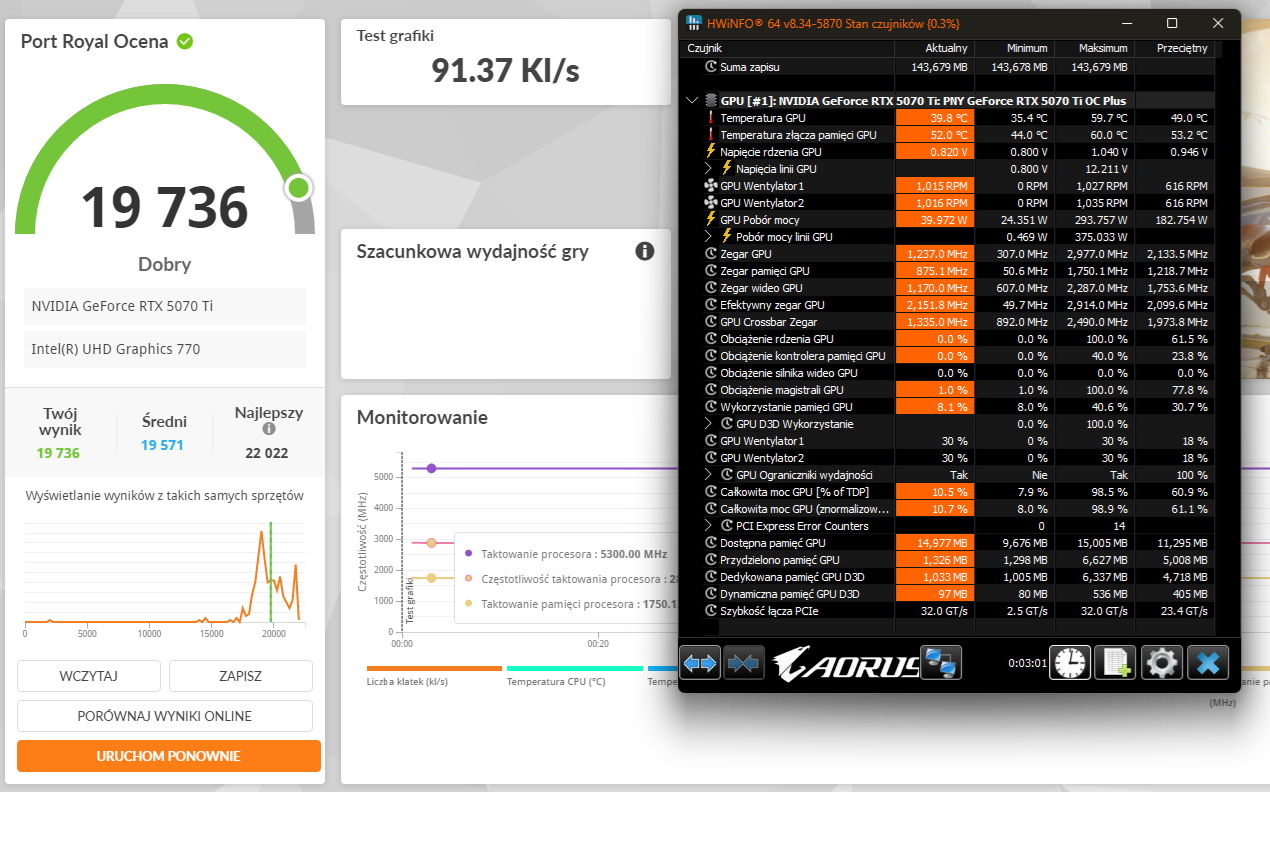Screen dimensions: 1270x864
Task: Click green checkmark next to Port Royal Ocena
Action: click(185, 41)
